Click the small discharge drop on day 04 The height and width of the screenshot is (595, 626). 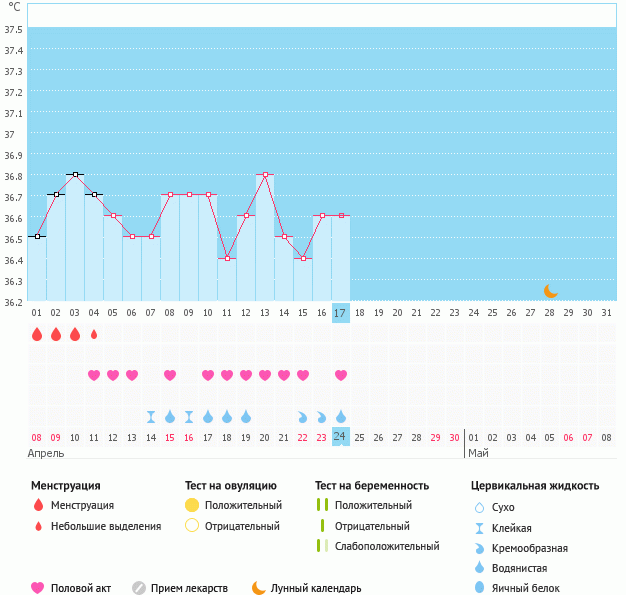[94, 334]
